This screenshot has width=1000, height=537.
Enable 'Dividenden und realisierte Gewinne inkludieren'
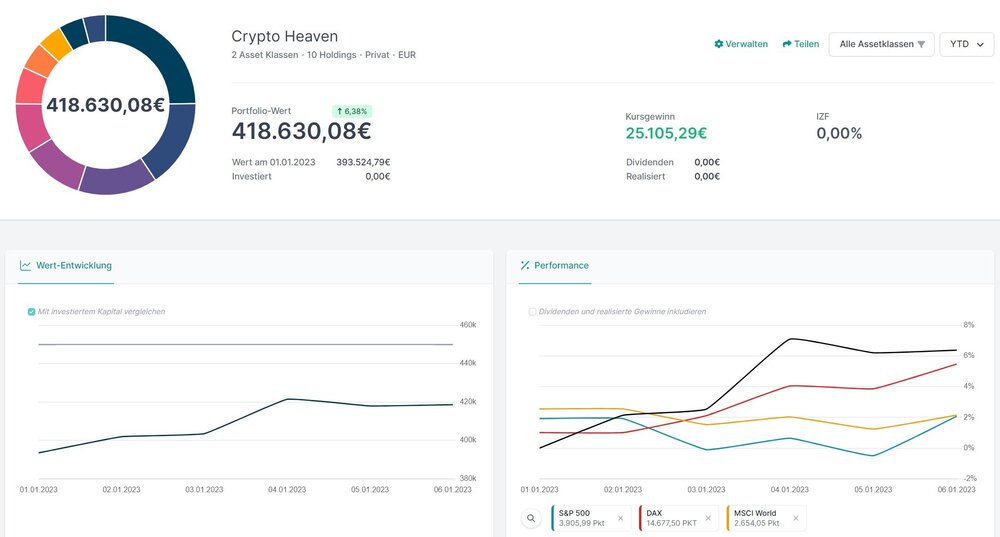[x=532, y=312]
